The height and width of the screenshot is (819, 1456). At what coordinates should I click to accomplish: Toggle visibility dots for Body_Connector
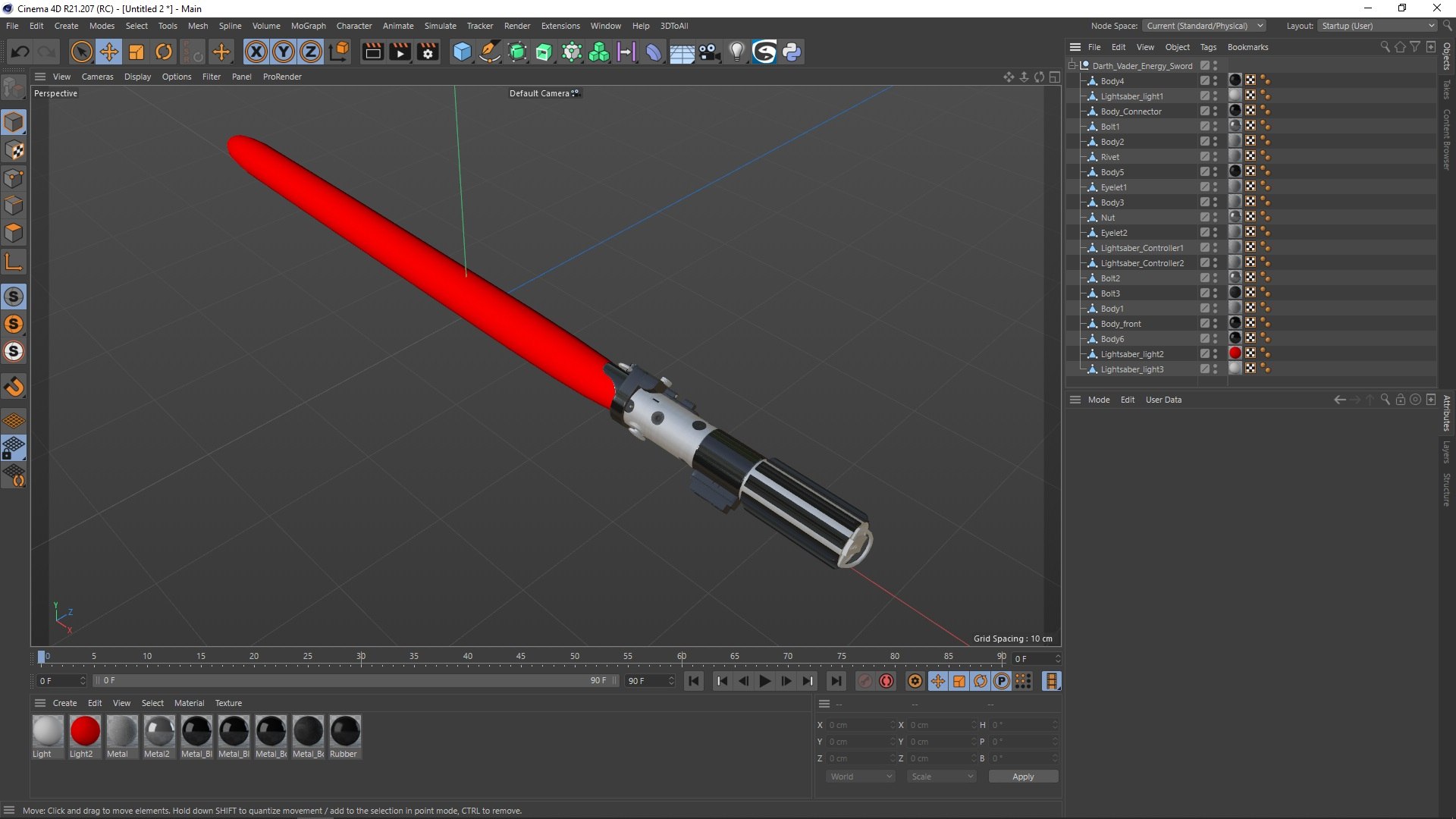(x=1215, y=111)
